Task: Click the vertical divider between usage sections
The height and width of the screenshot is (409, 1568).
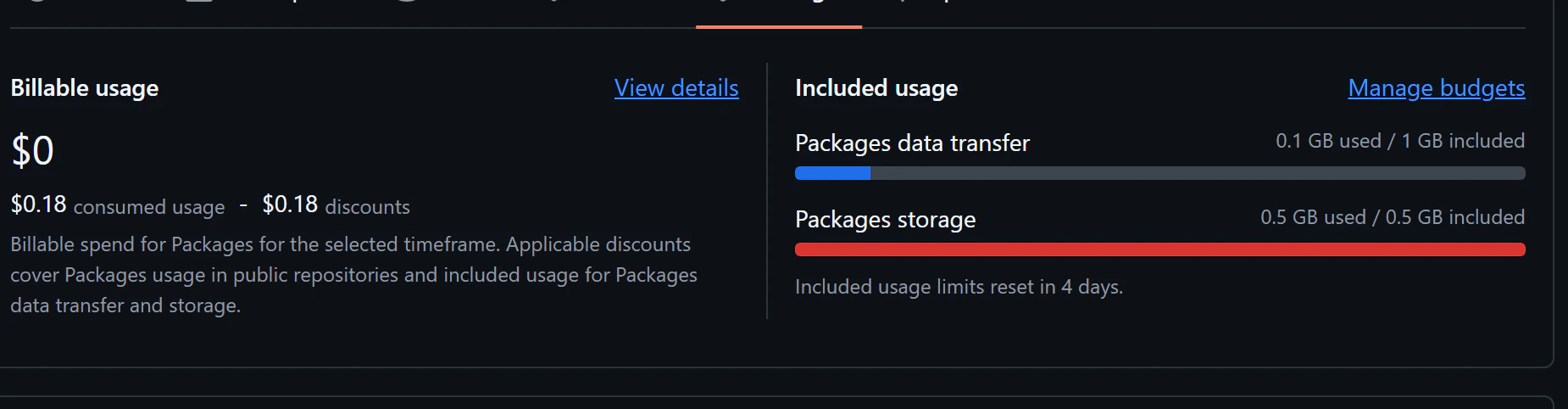Action: tap(767, 191)
